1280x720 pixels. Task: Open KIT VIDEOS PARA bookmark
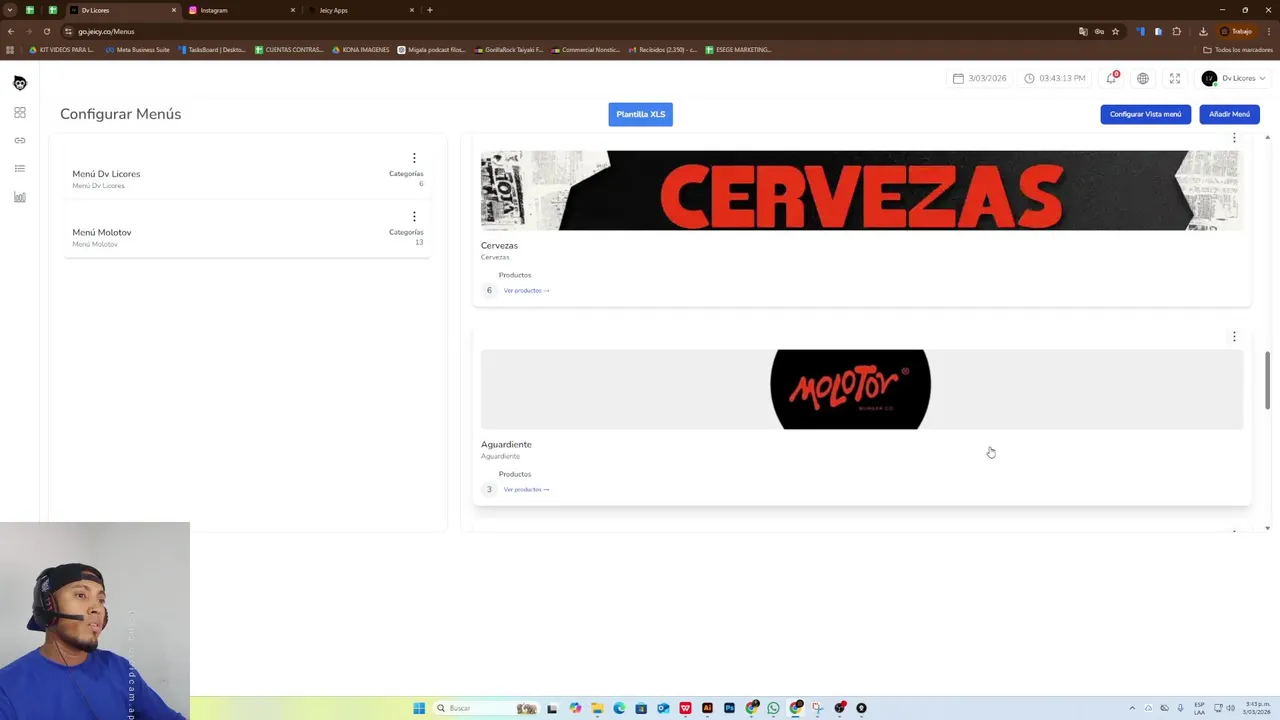tap(61, 49)
